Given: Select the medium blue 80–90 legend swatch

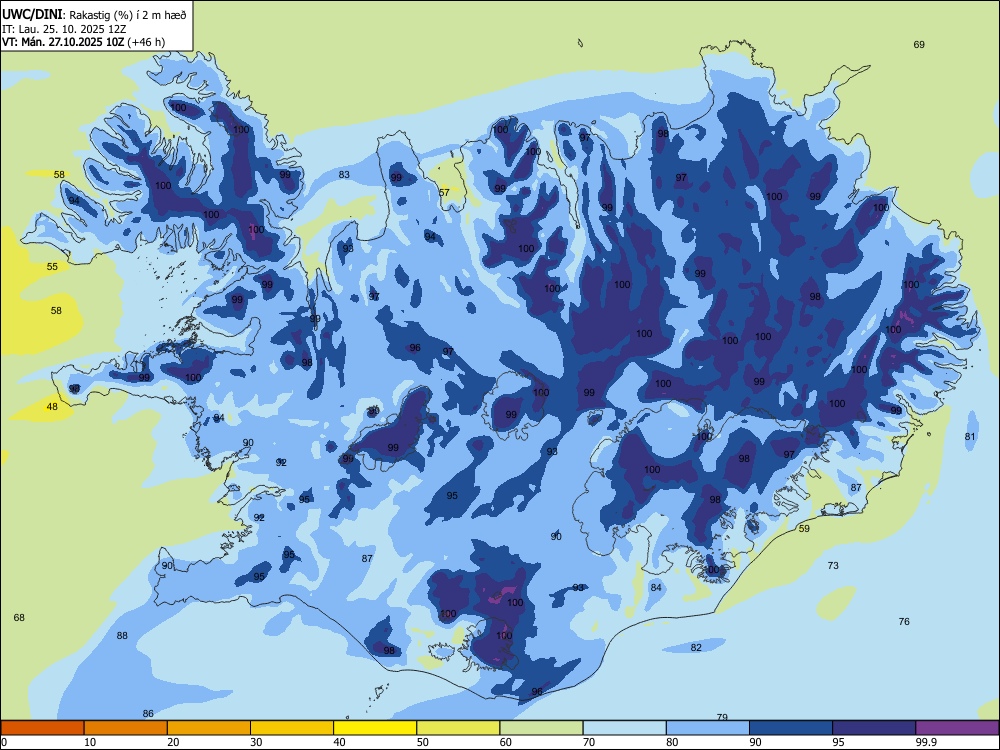Looking at the screenshot, I should [x=708, y=728].
